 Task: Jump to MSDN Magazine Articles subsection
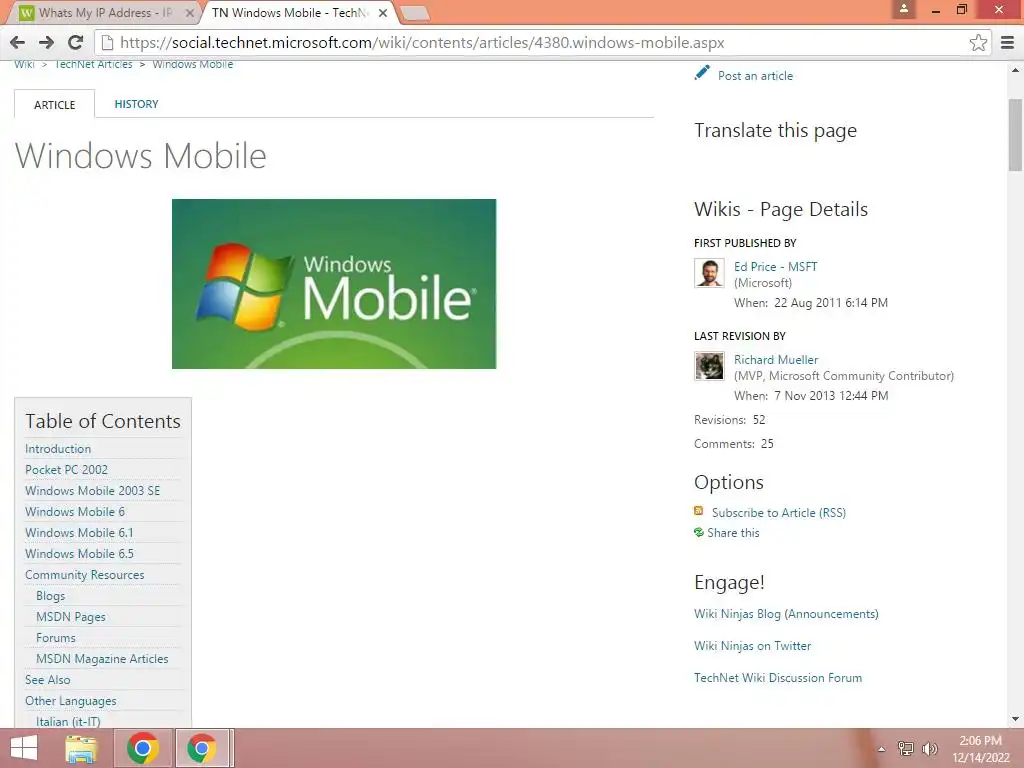point(102,659)
